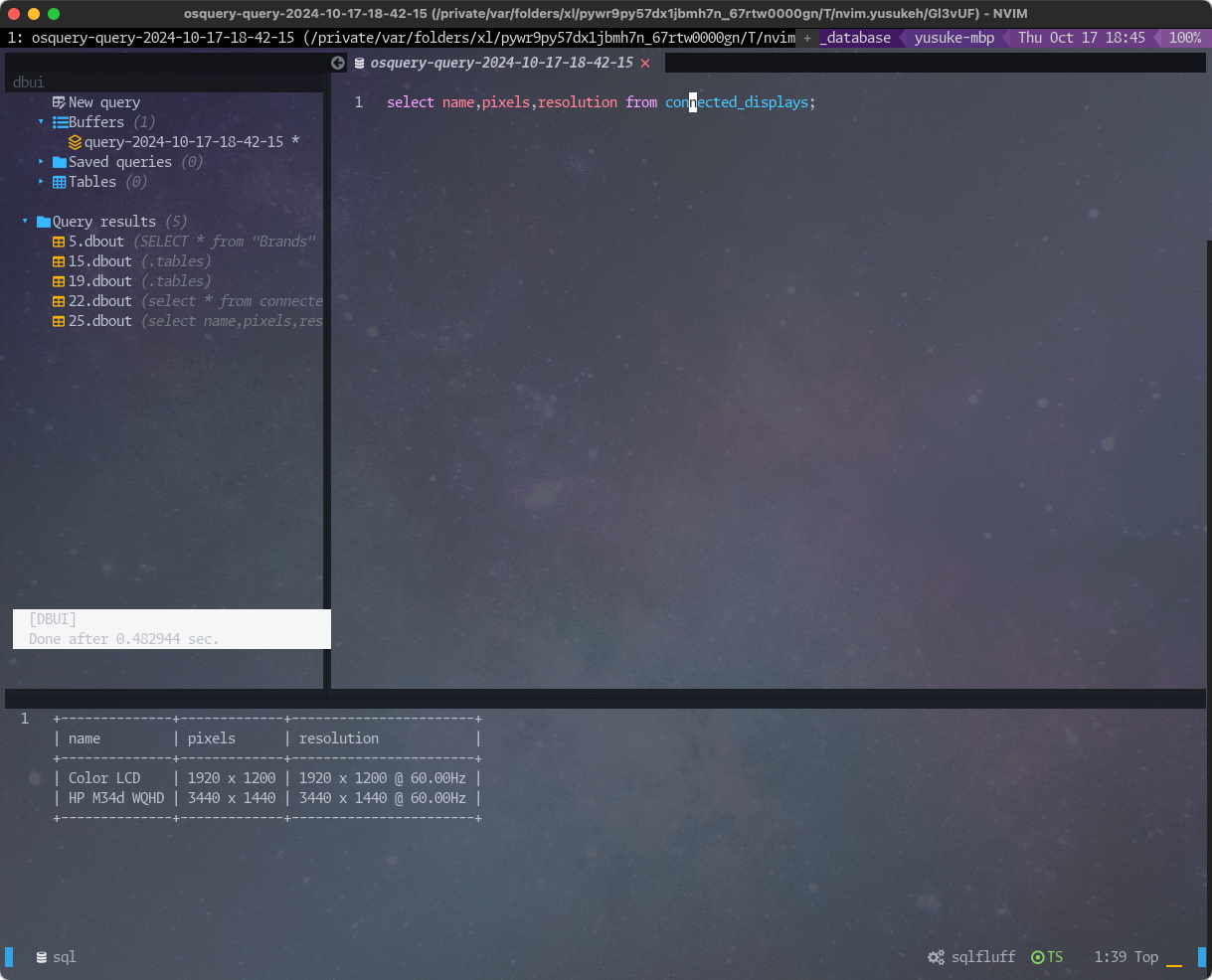The height and width of the screenshot is (980, 1212).
Task: Open the New query entry
Action: pos(104,102)
